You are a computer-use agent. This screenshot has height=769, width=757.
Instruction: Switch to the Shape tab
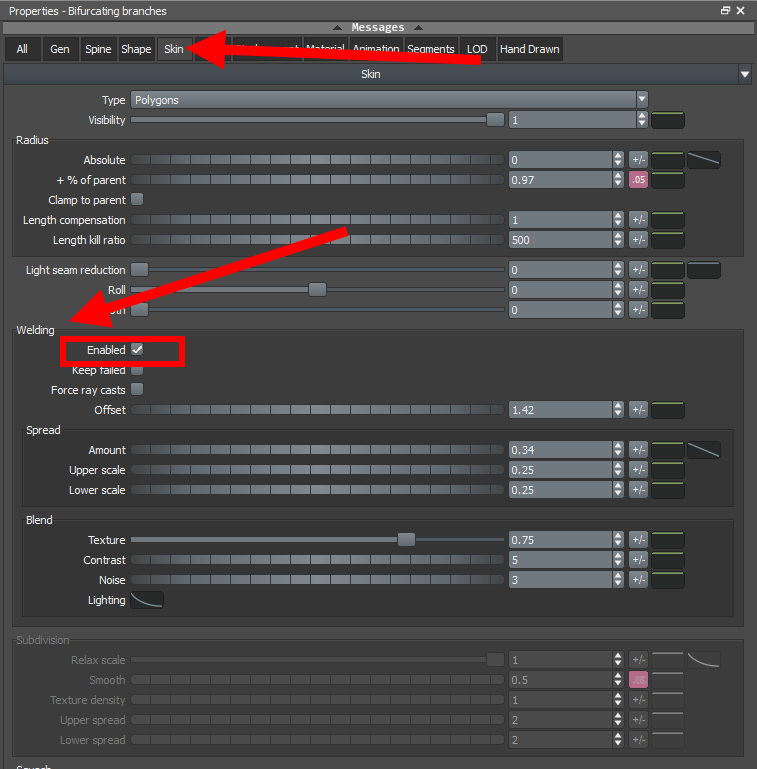click(x=136, y=49)
